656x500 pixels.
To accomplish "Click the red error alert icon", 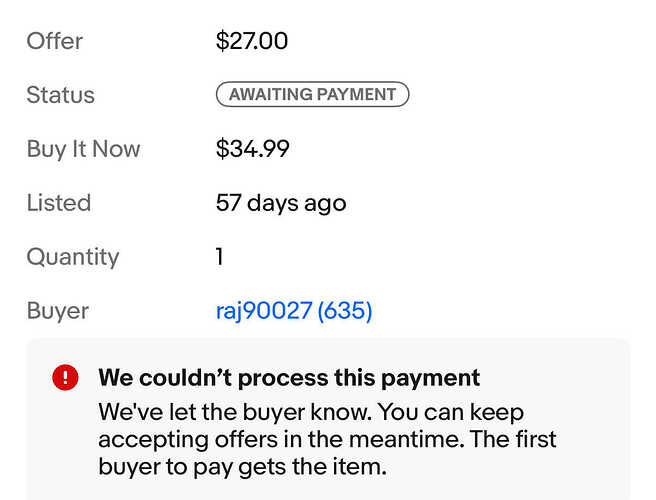I will [65, 377].
